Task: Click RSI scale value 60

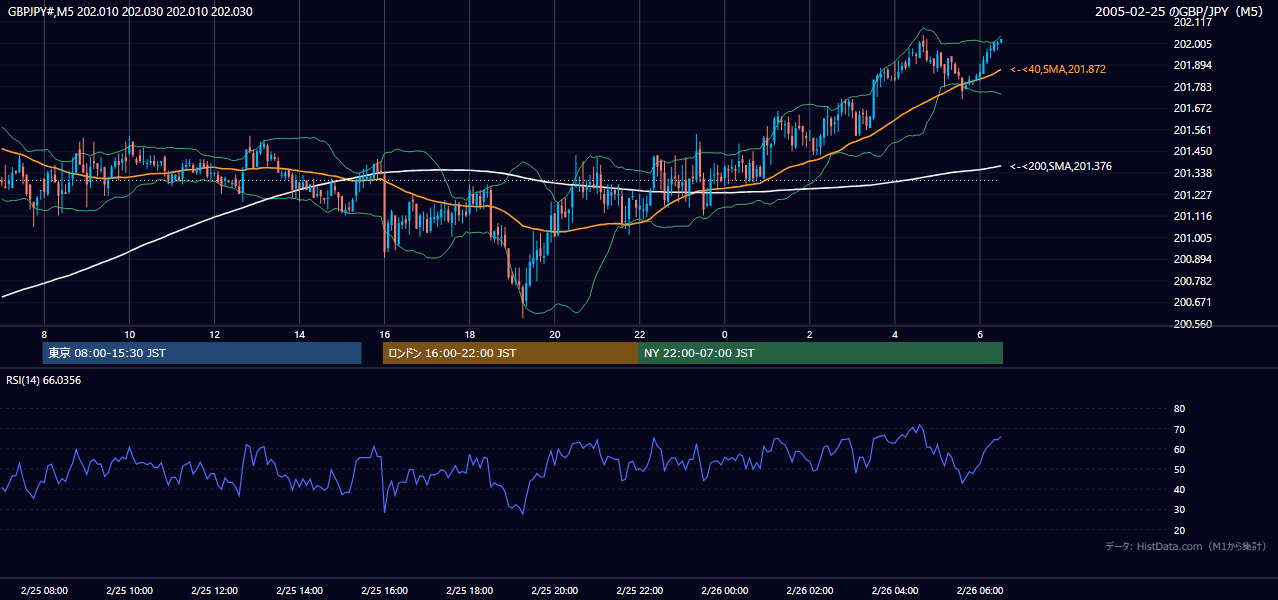Action: (1179, 449)
